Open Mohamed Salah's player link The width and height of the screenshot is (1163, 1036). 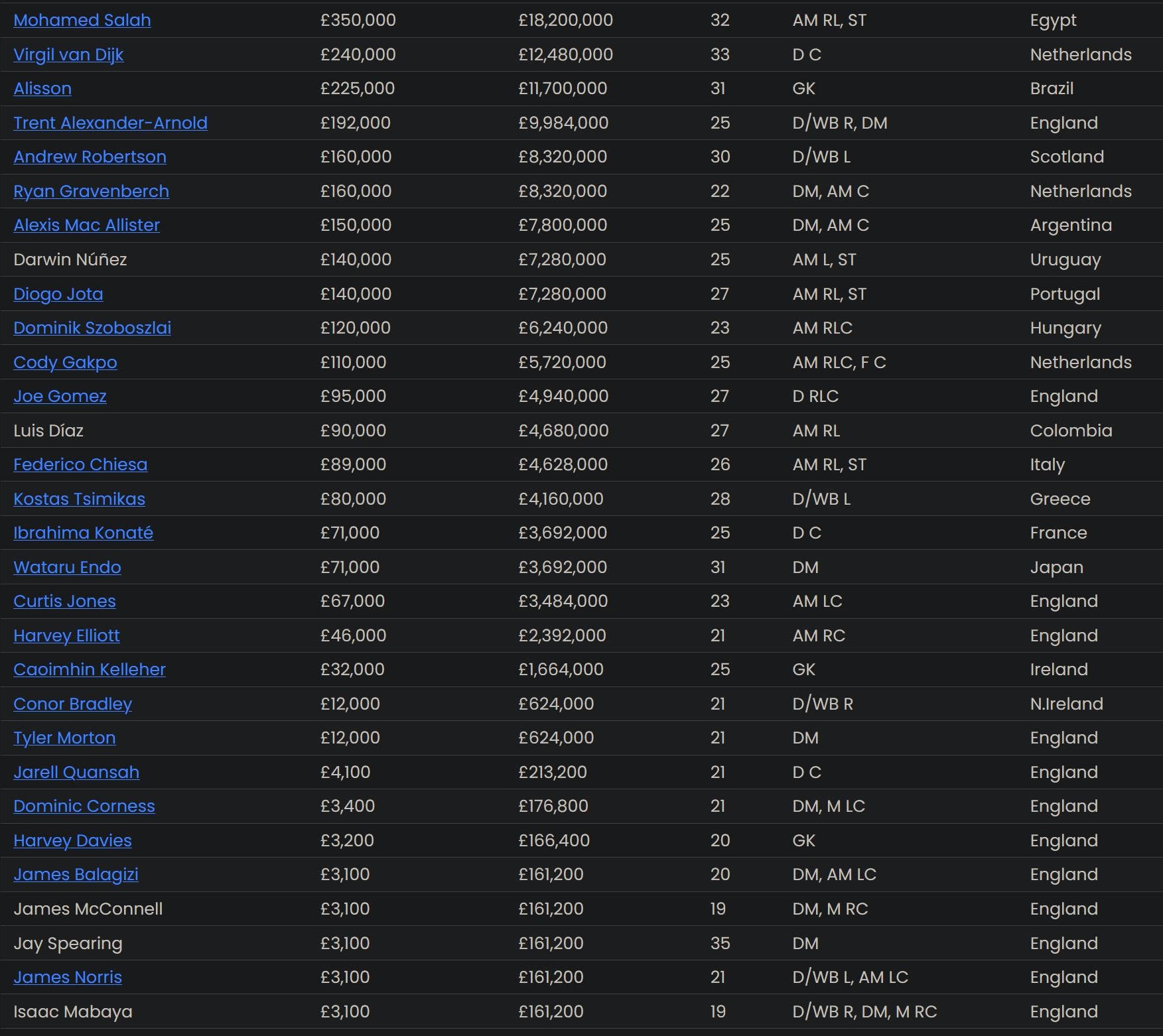[x=82, y=20]
